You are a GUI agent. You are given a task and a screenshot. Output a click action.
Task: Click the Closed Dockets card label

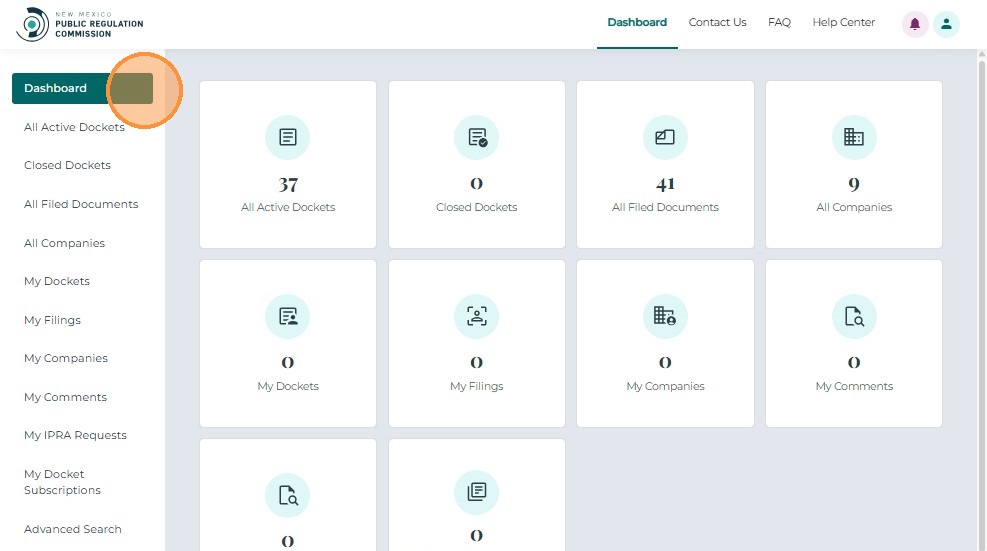tap(477, 207)
